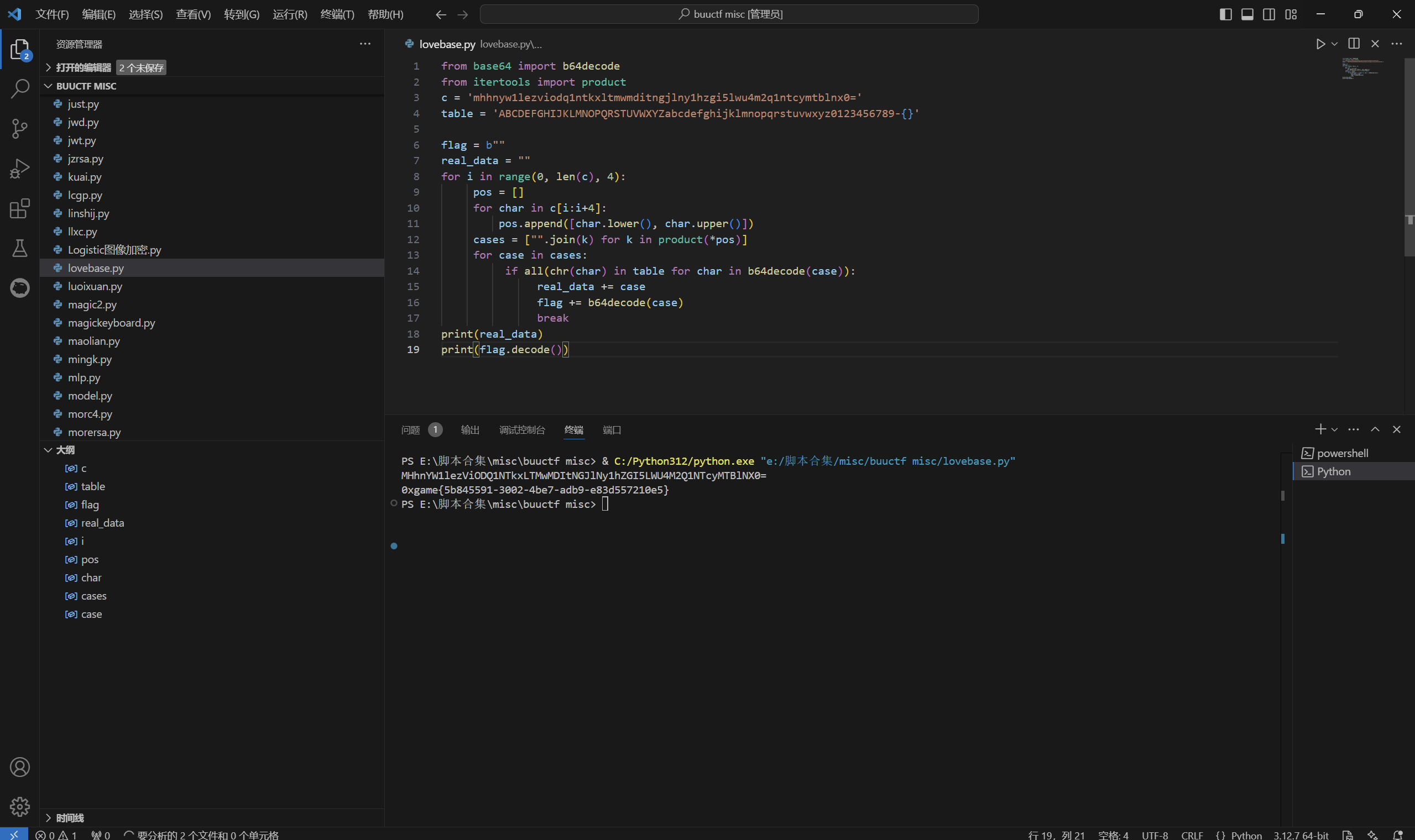Change UTF-8 encoding in status bar
This screenshot has height=840, width=1415.
[1155, 835]
